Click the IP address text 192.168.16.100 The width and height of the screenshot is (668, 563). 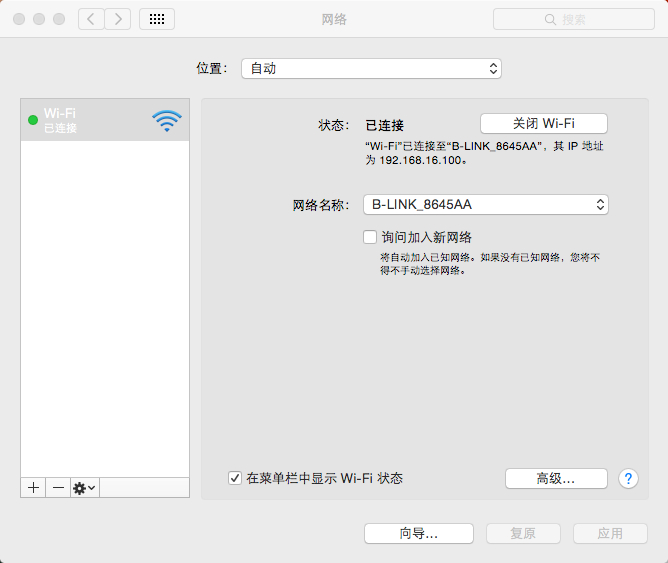point(420,160)
